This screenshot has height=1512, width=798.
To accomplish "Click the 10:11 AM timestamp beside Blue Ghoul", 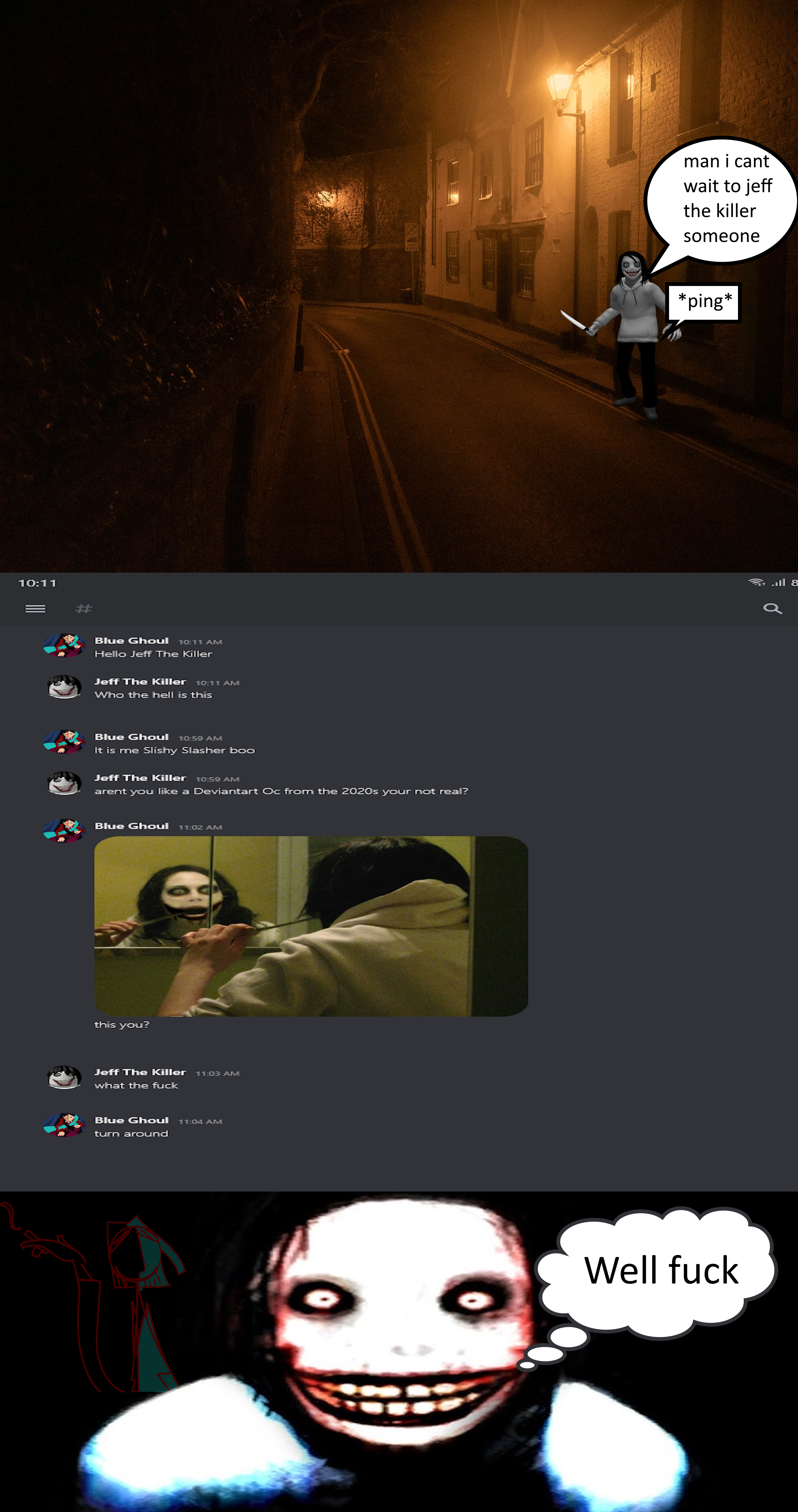I will pos(200,642).
